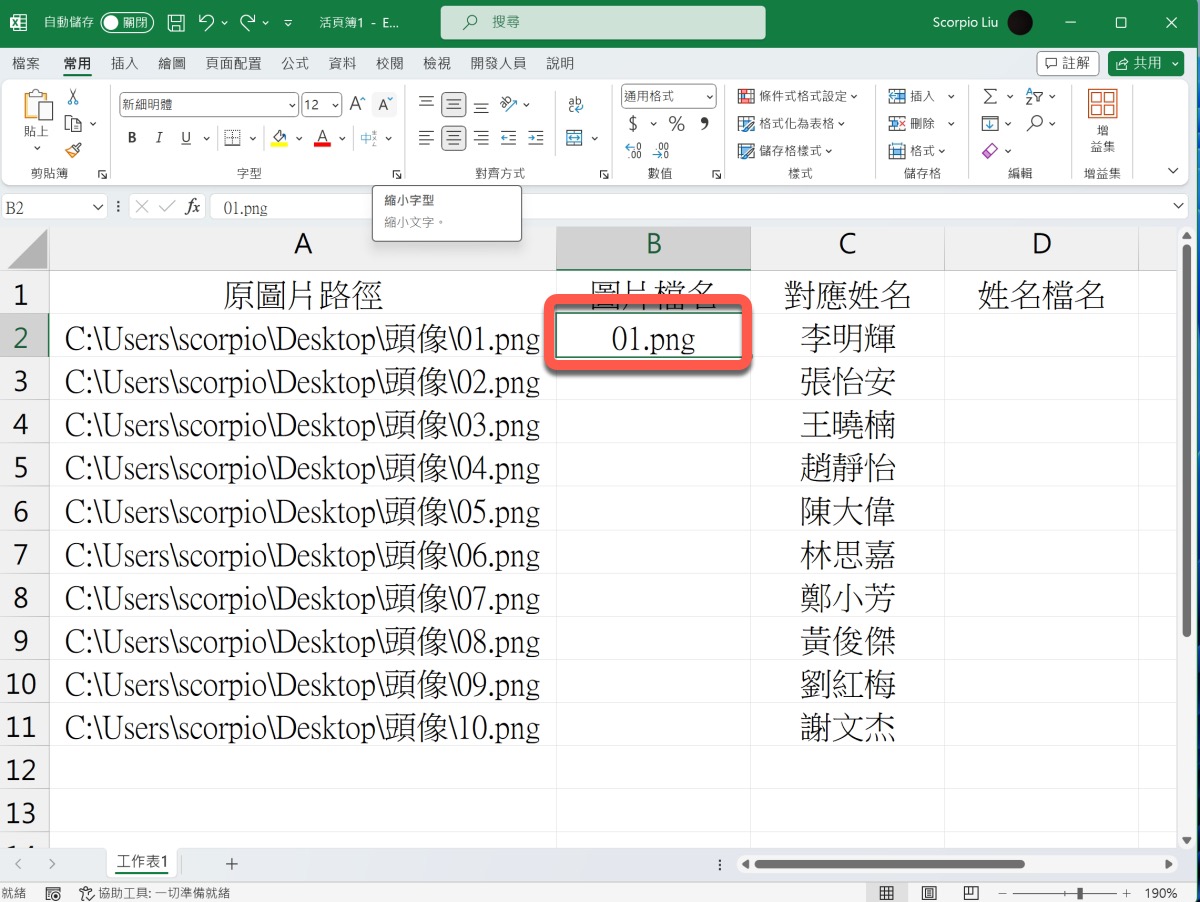Click the percent style icon
Image resolution: width=1200 pixels, height=902 pixels.
(677, 124)
